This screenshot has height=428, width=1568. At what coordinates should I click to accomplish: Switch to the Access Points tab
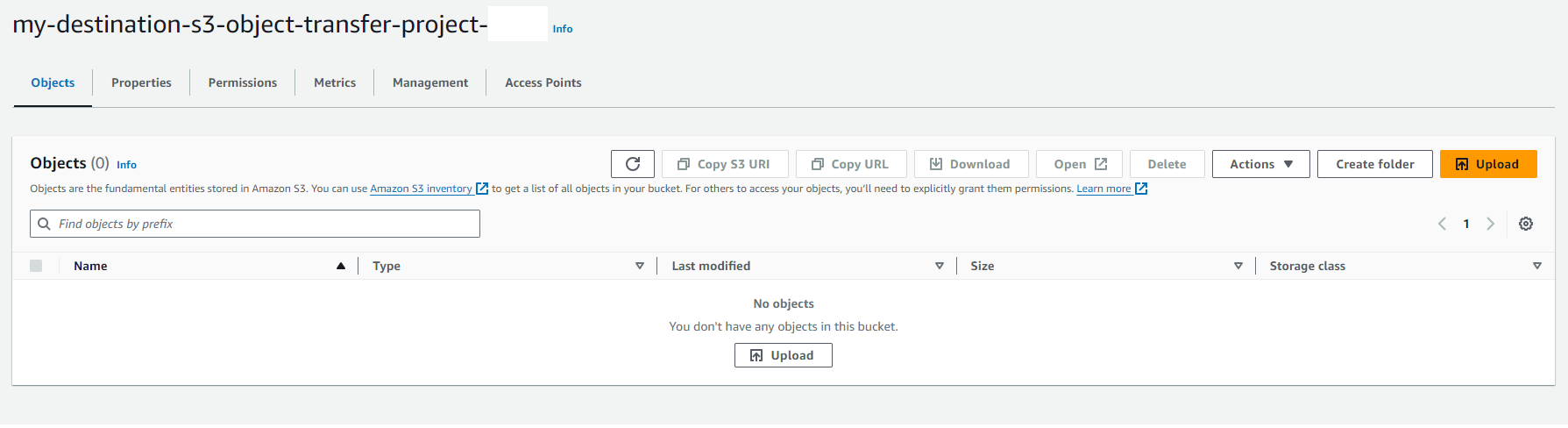[x=543, y=82]
